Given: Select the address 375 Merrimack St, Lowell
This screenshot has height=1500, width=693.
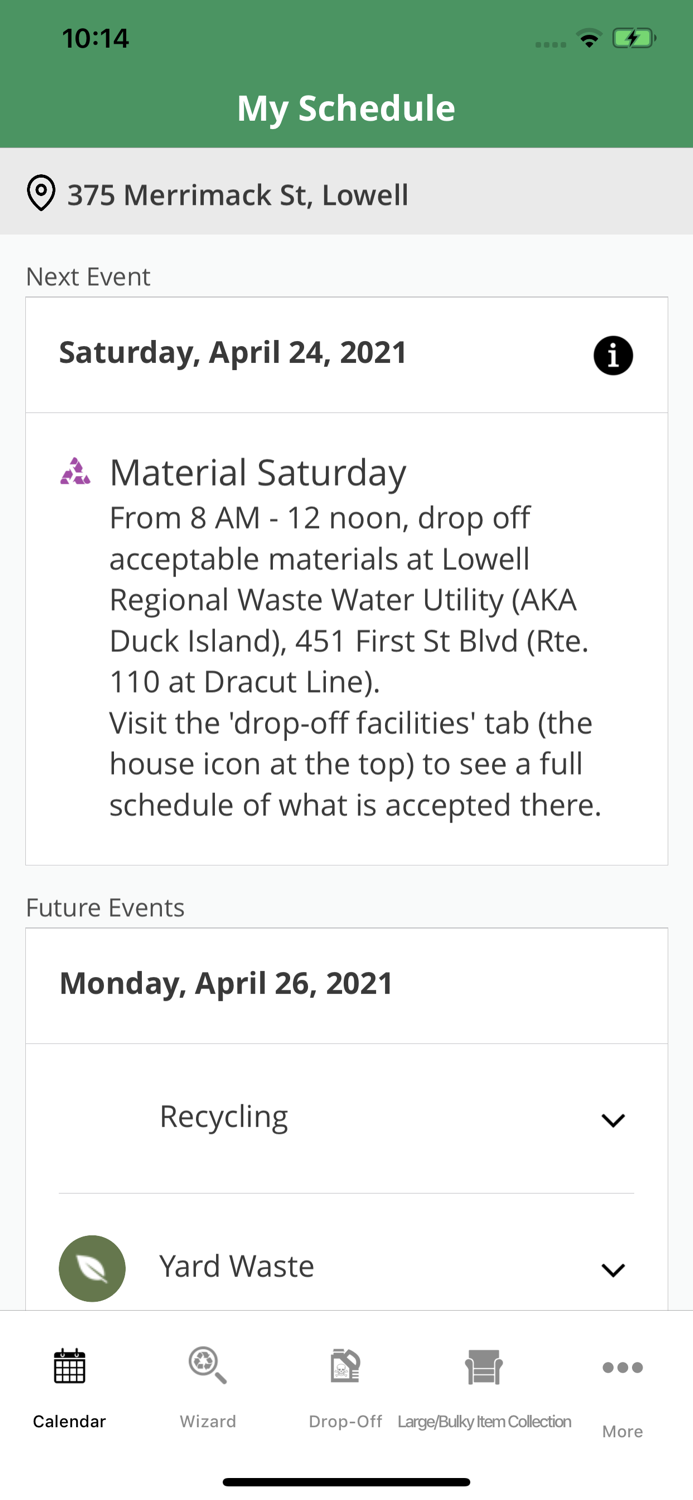Looking at the screenshot, I should coord(237,195).
